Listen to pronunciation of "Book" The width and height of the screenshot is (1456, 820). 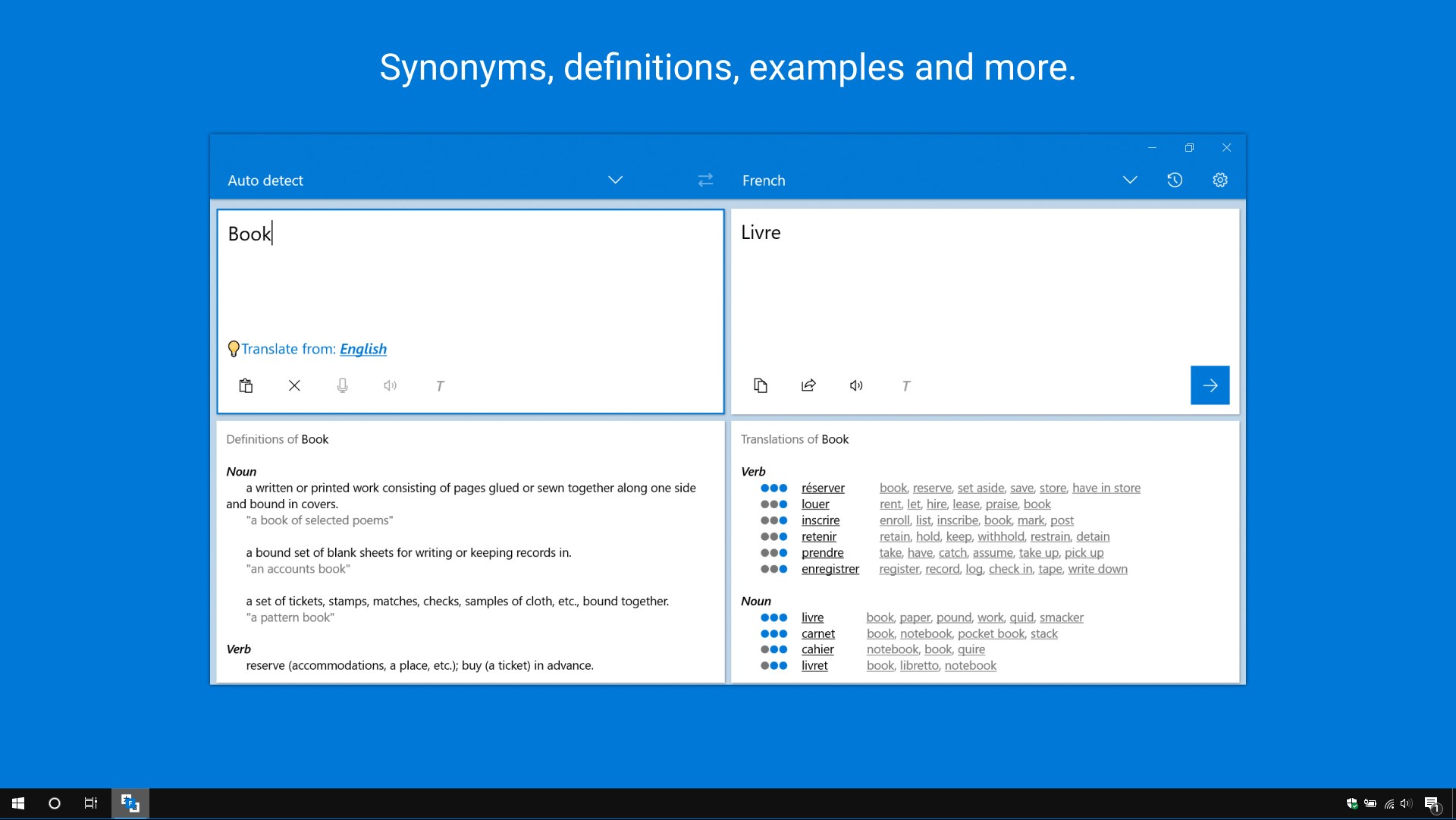pos(391,386)
